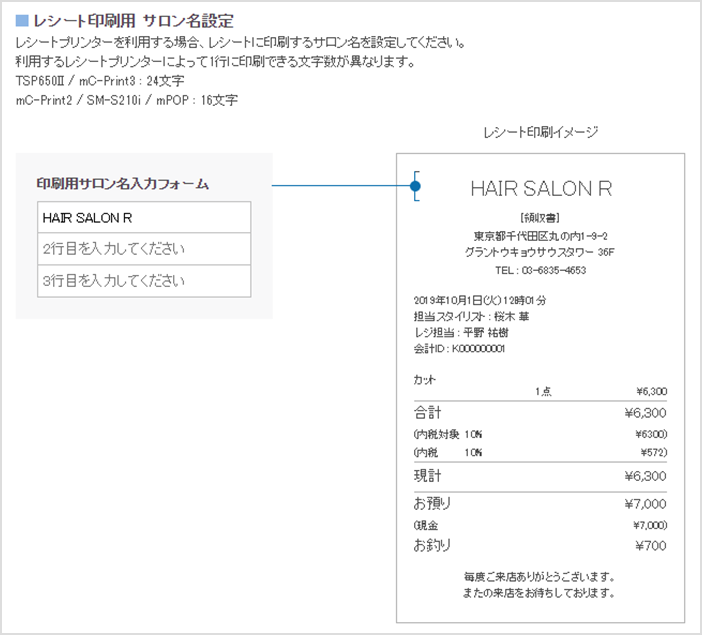The image size is (702, 635).
Task: Focus the third line input '3行目を入力してください'
Action: tap(144, 281)
